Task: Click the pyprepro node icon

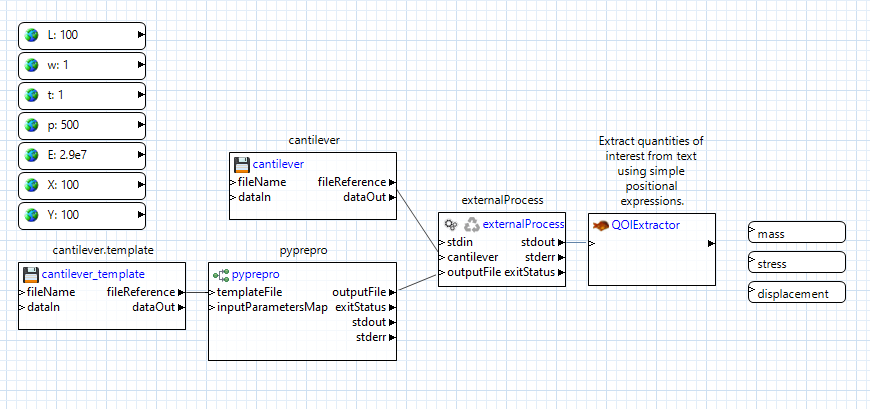Action: coord(221,274)
